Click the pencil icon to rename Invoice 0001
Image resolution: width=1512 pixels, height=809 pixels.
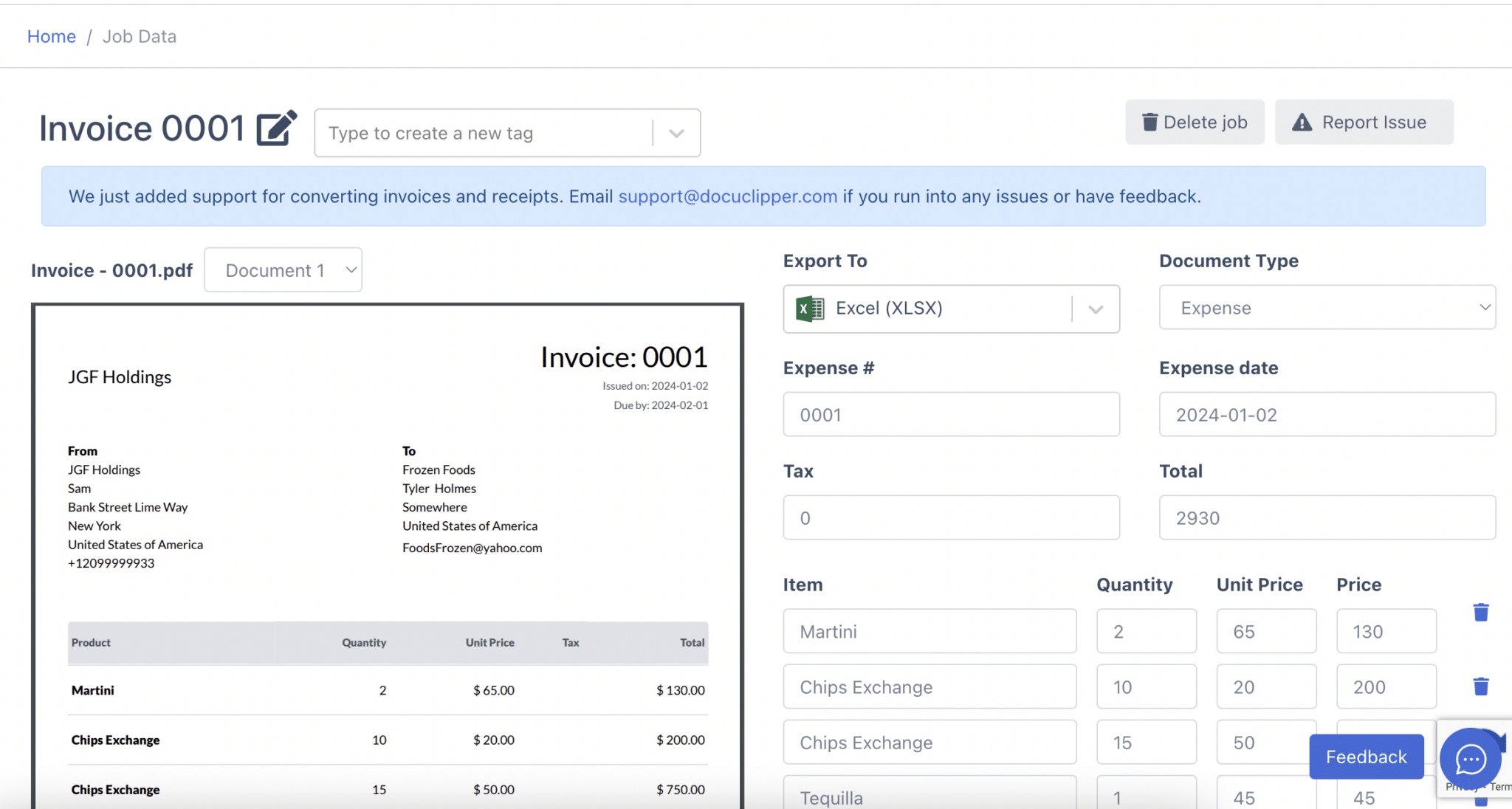tap(276, 127)
